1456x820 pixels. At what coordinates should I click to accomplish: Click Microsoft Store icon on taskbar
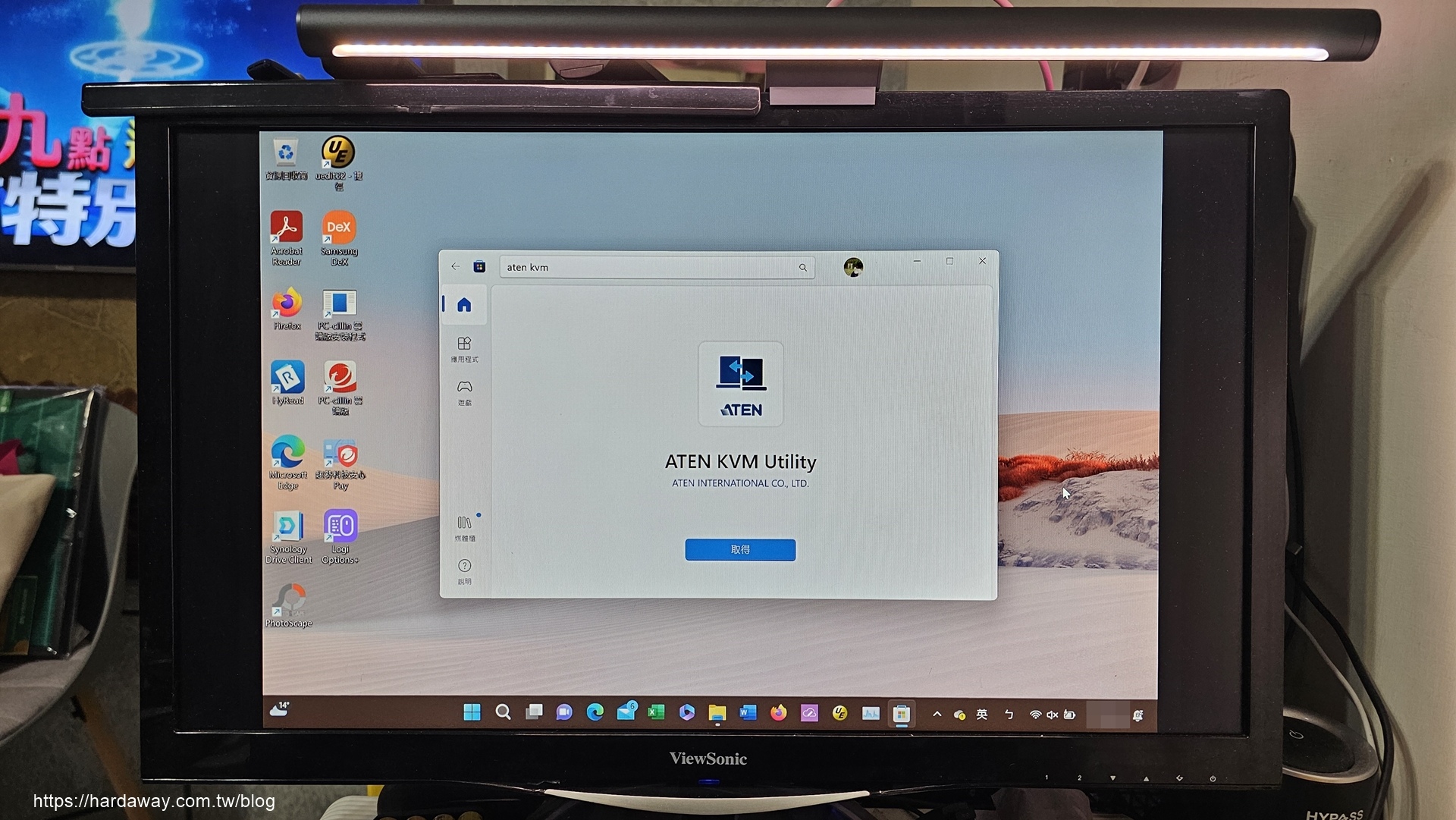[901, 714]
